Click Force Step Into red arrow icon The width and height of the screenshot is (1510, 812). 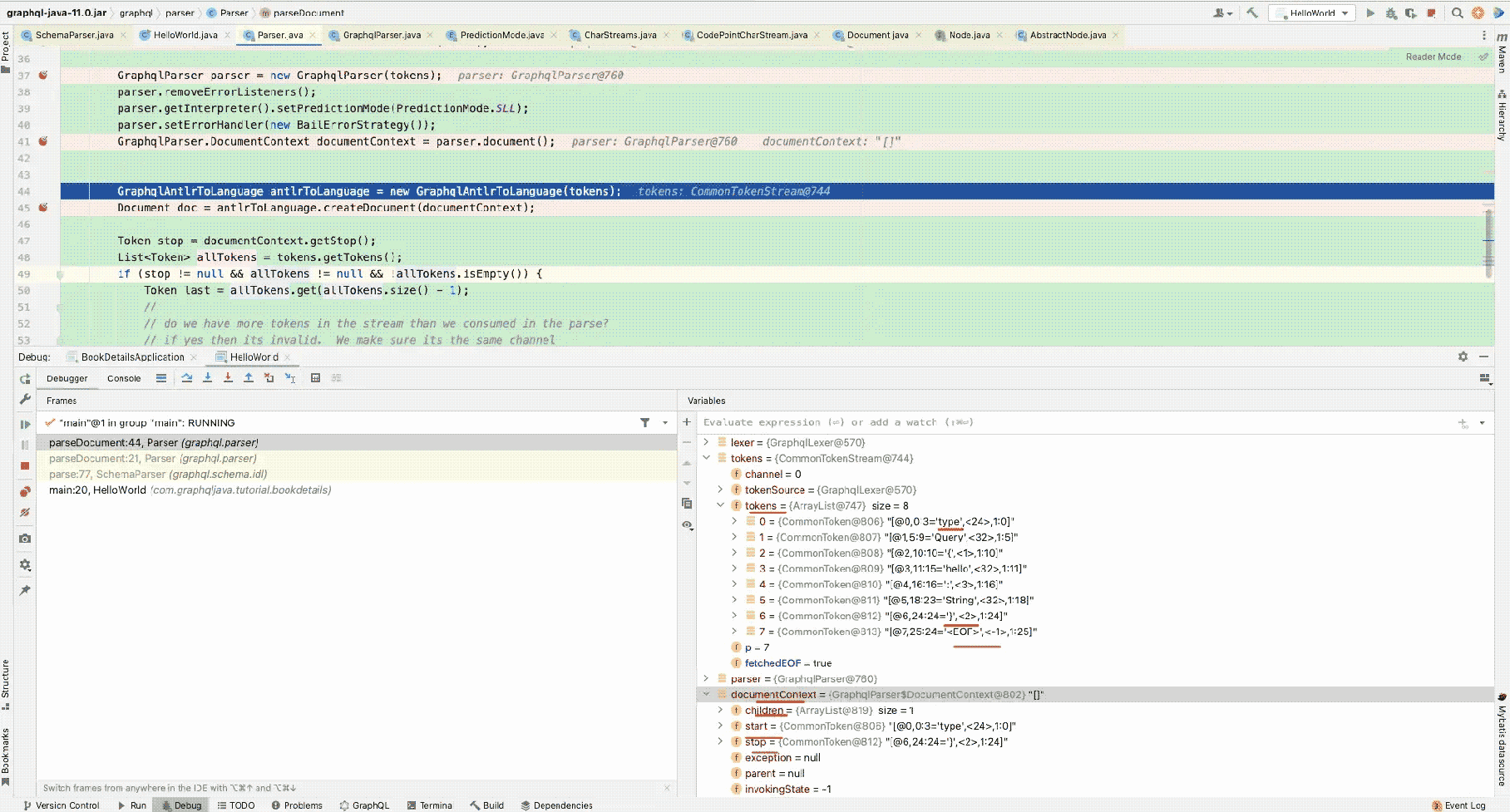pos(228,378)
